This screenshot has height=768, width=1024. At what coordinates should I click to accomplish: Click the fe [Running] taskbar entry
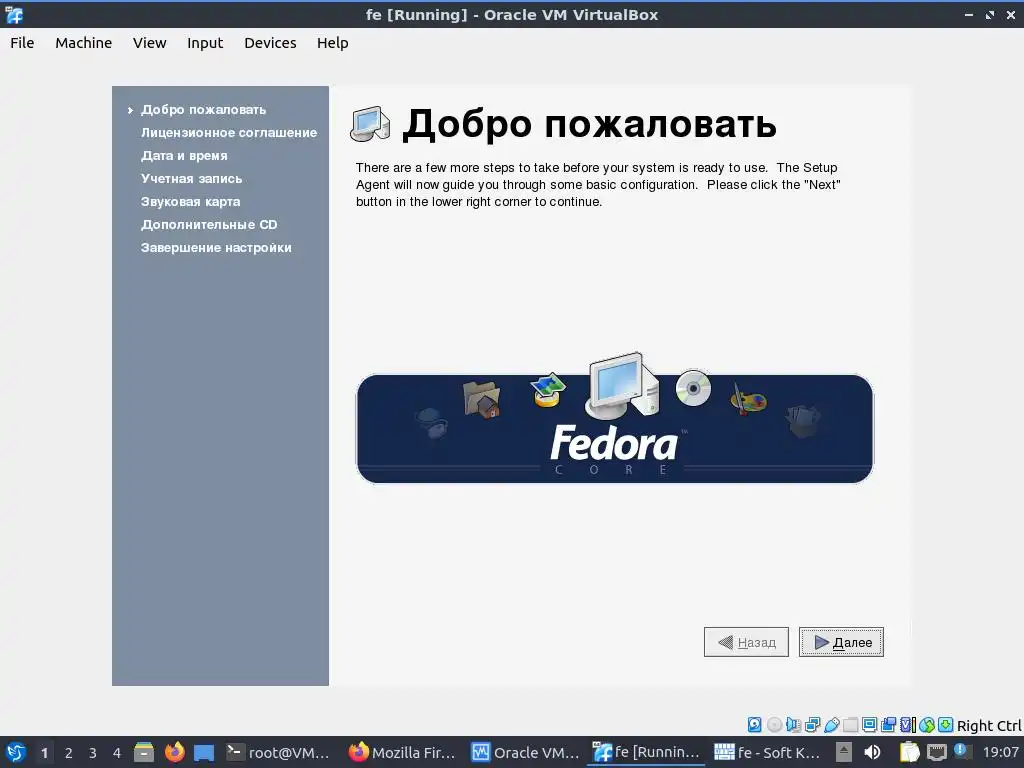pos(646,752)
